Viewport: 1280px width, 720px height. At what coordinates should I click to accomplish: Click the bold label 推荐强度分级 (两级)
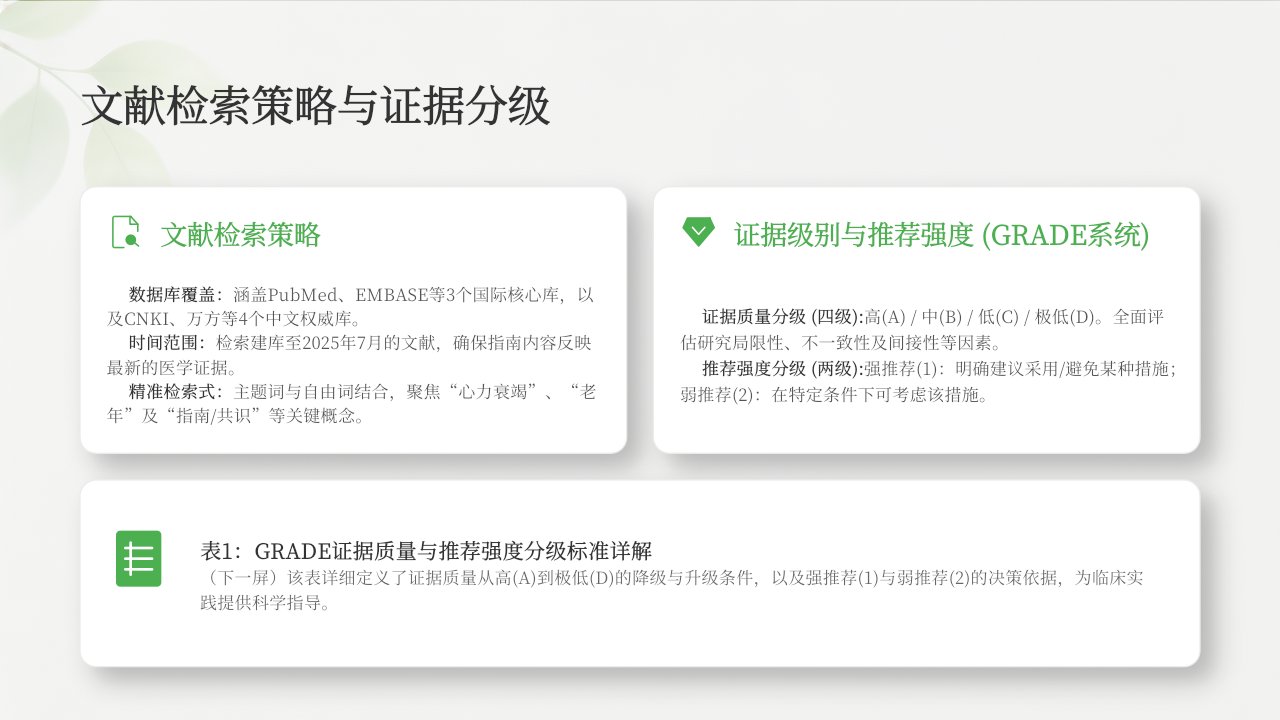(x=782, y=367)
